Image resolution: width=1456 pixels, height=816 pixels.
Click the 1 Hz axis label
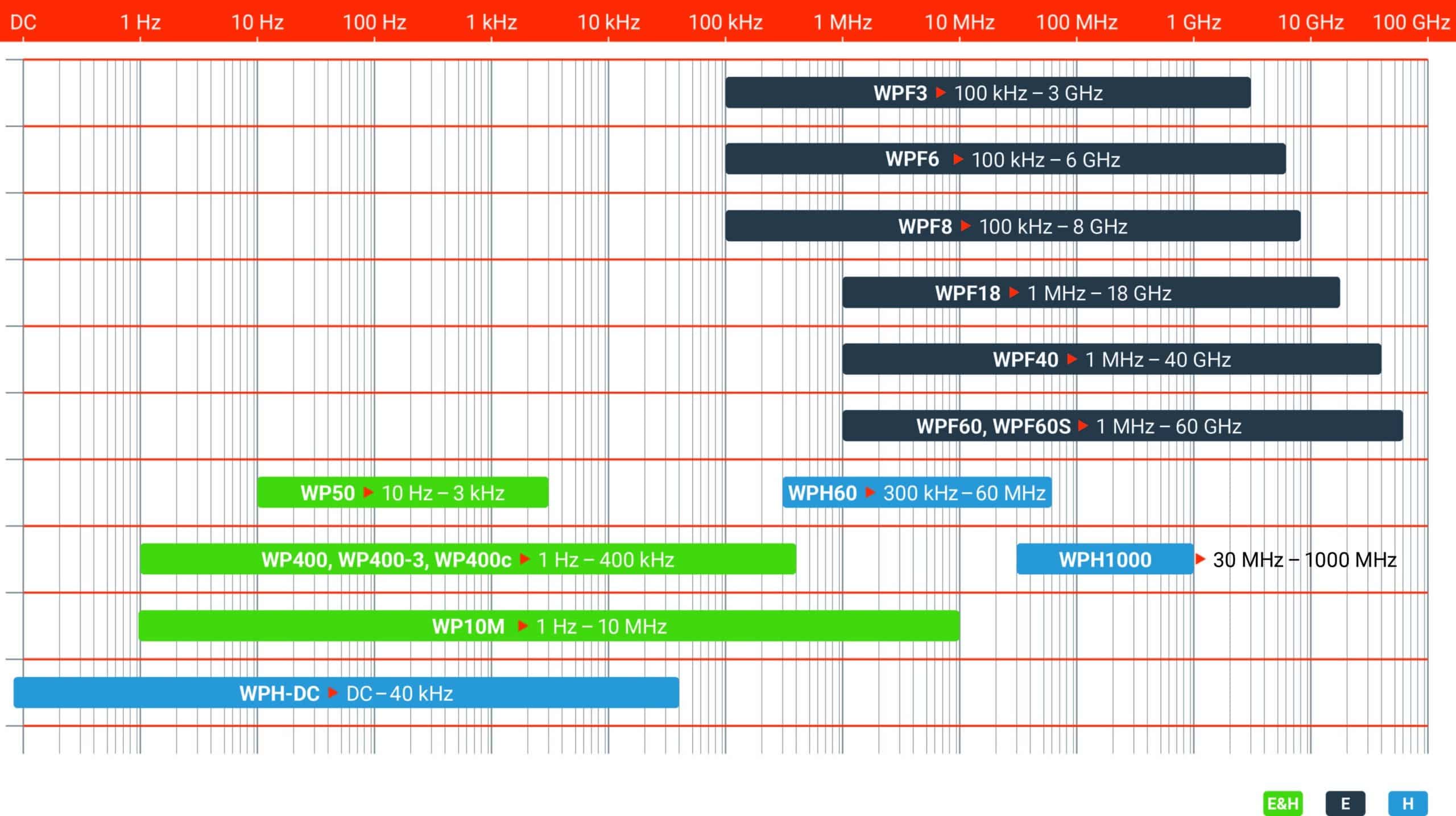tap(140, 22)
